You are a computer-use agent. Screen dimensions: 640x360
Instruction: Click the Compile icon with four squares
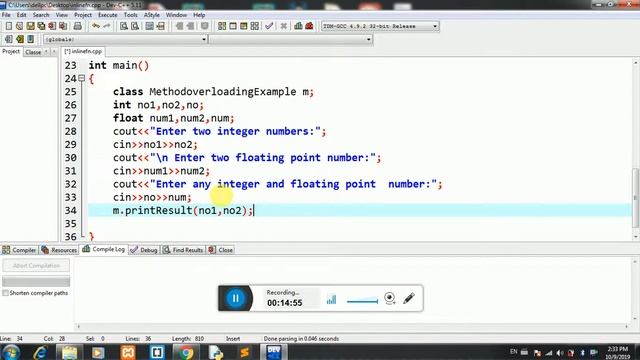point(222,26)
